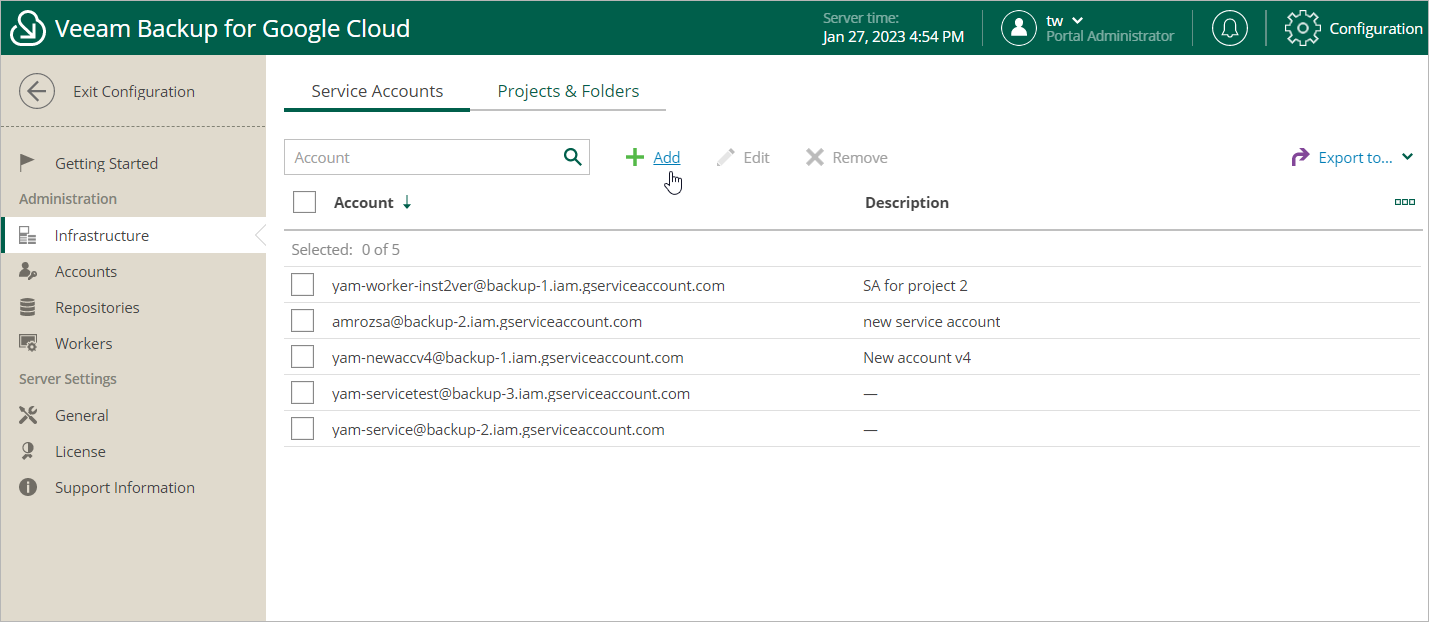Click the Veeam logo icon
This screenshot has width=1429, height=622.
point(27,28)
